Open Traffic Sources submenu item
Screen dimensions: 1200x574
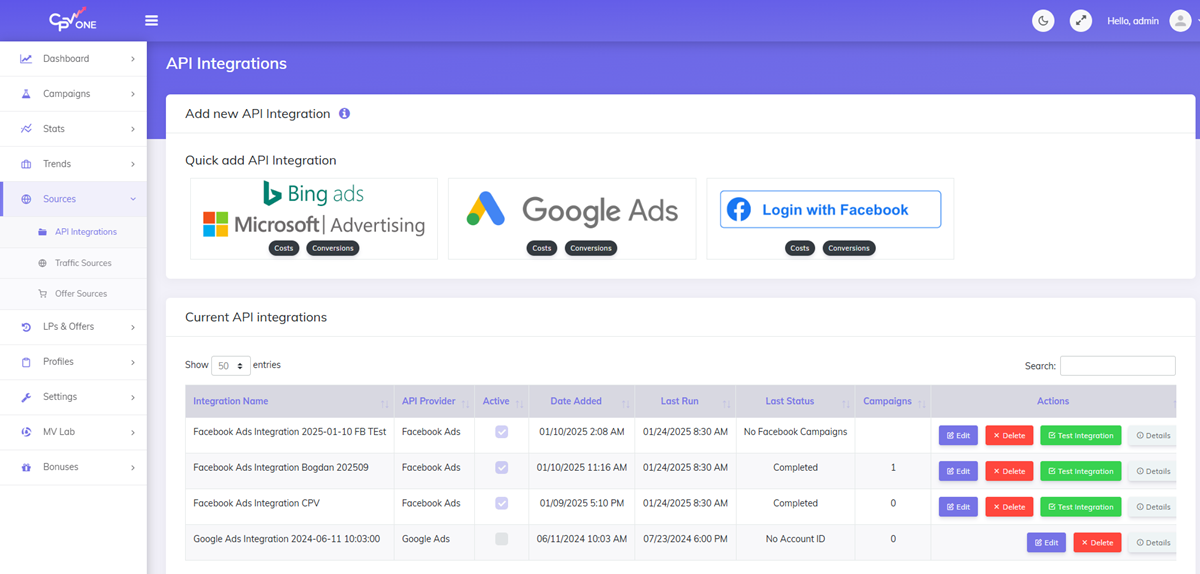(x=74, y=263)
